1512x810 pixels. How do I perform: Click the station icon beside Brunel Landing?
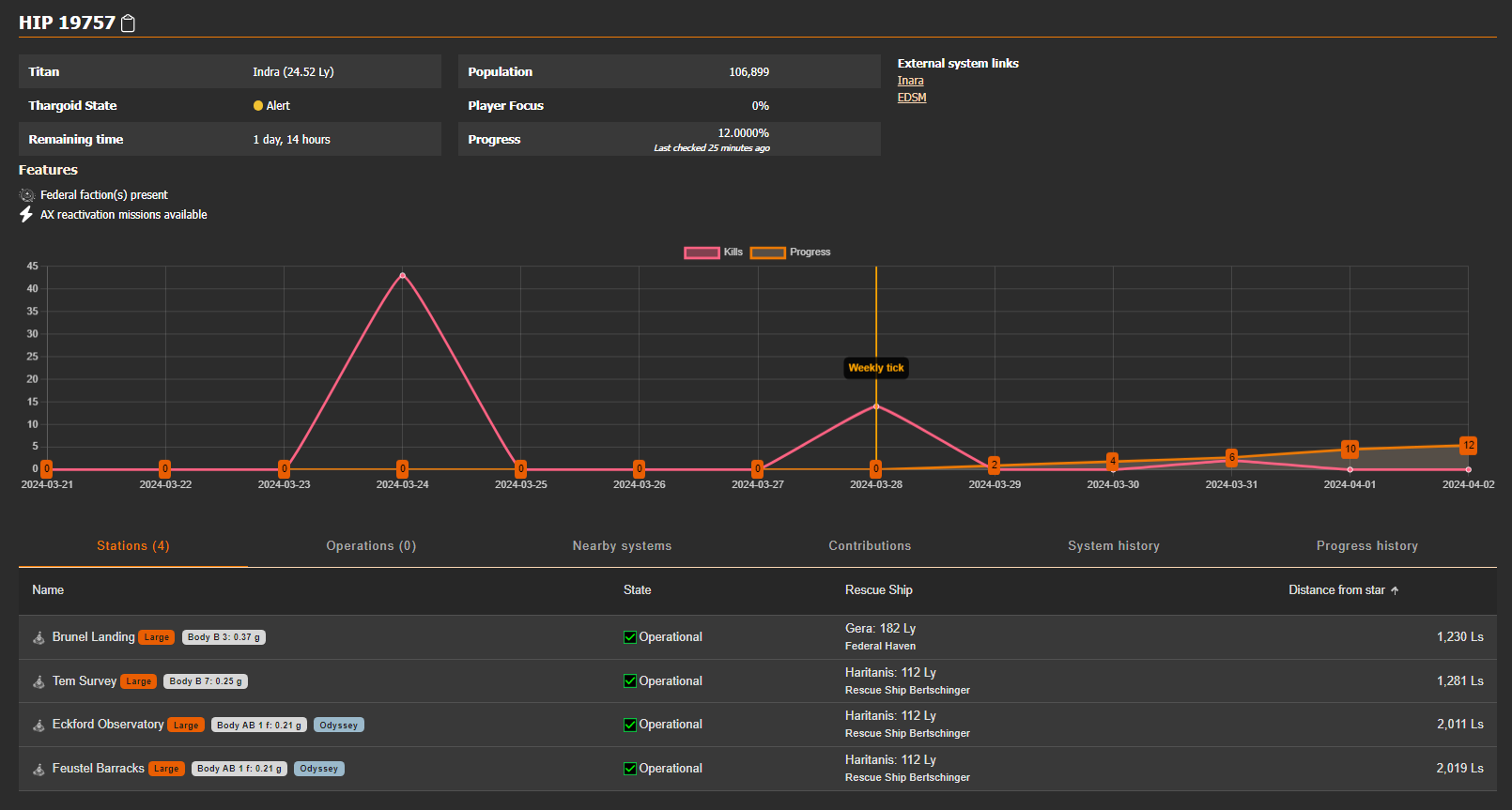tap(39, 638)
